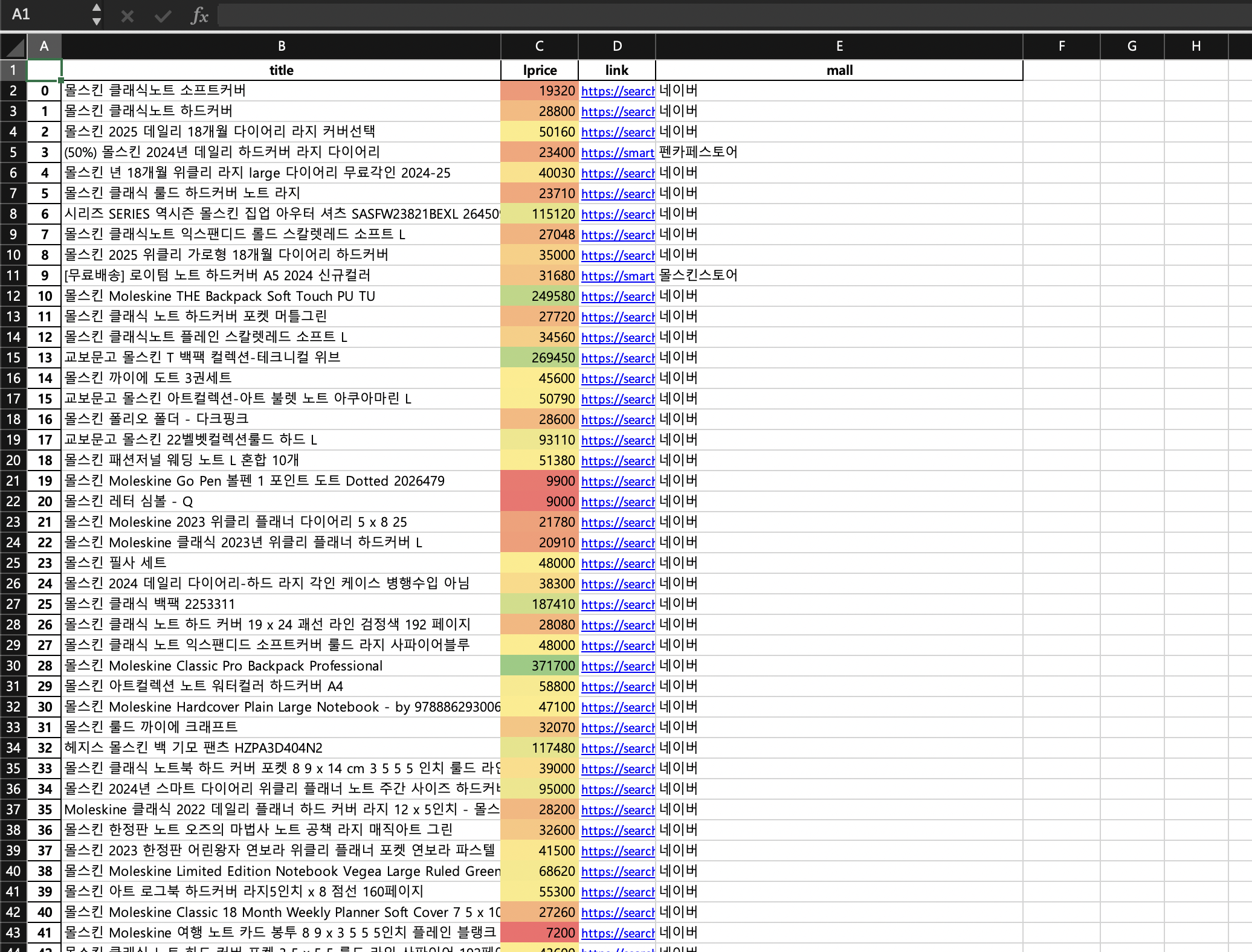
Task: Select column H header
Action: coord(1196,47)
